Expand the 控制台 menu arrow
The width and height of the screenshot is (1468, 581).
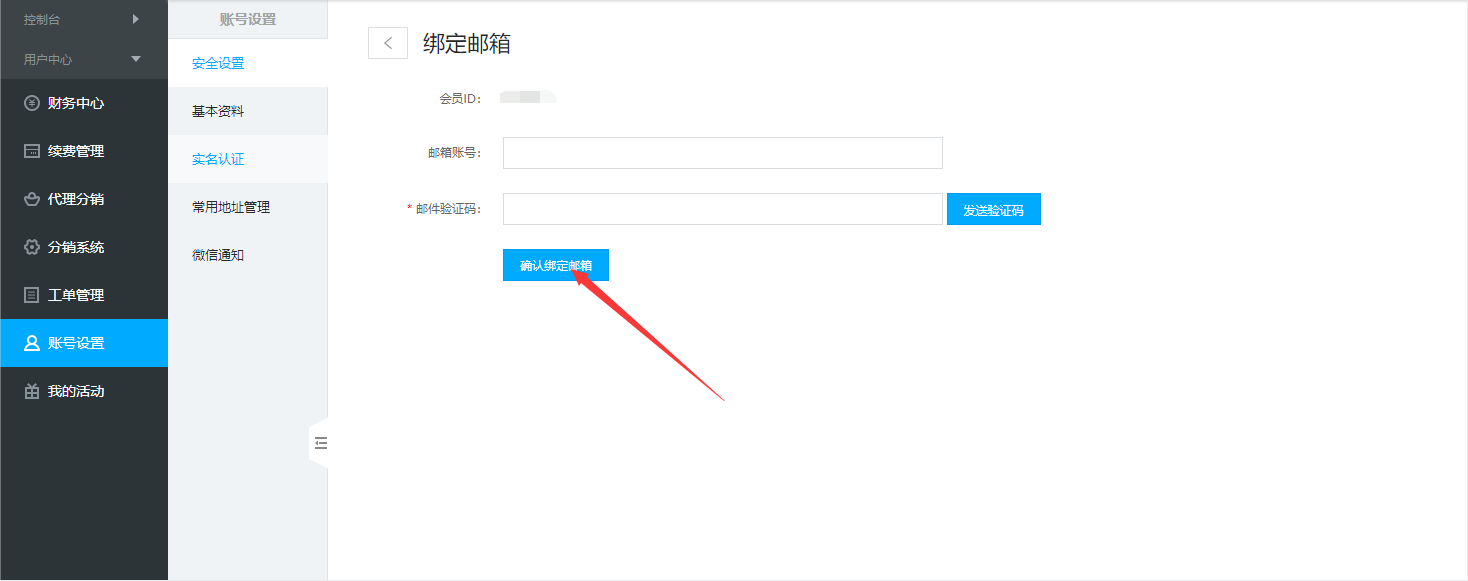click(x=136, y=19)
